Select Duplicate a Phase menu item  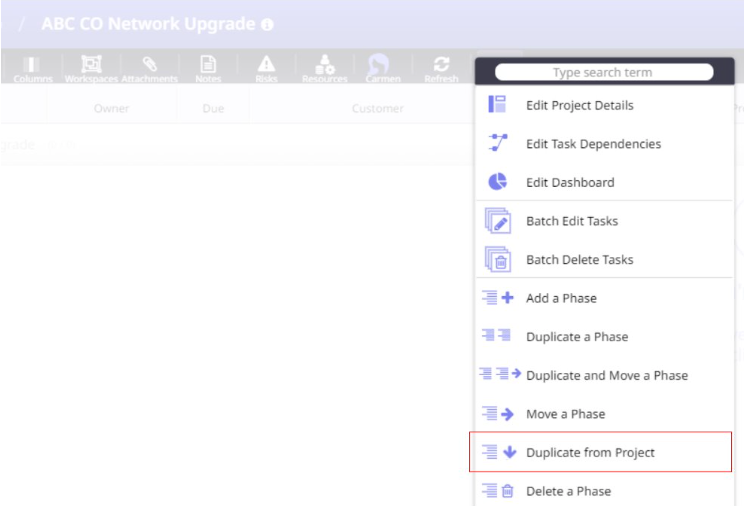pos(577,337)
